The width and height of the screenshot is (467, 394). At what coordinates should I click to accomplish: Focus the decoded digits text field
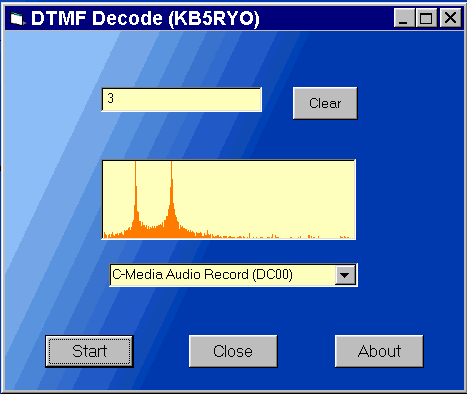(x=182, y=99)
